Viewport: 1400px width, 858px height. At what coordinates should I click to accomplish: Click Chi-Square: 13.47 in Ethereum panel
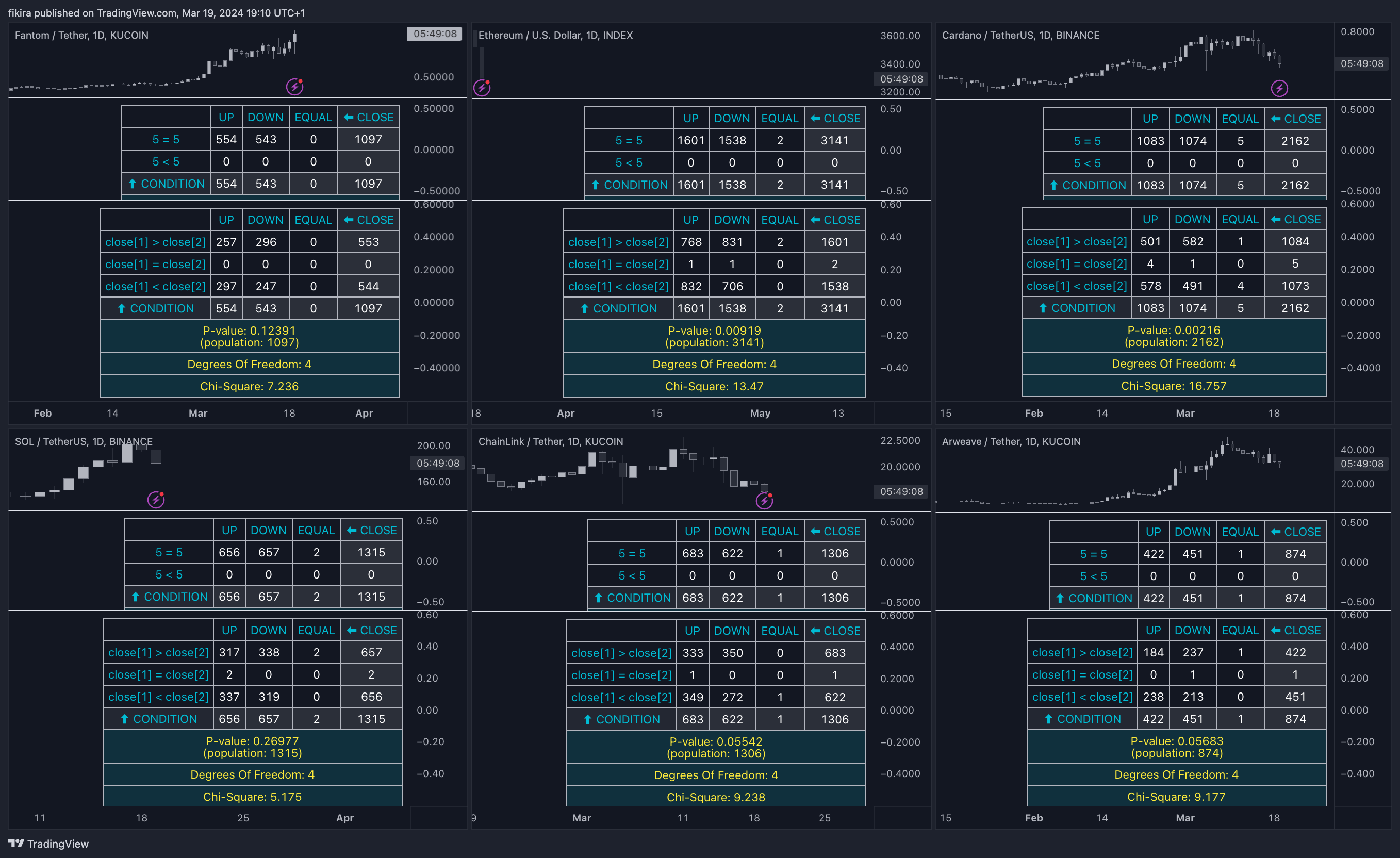(714, 386)
